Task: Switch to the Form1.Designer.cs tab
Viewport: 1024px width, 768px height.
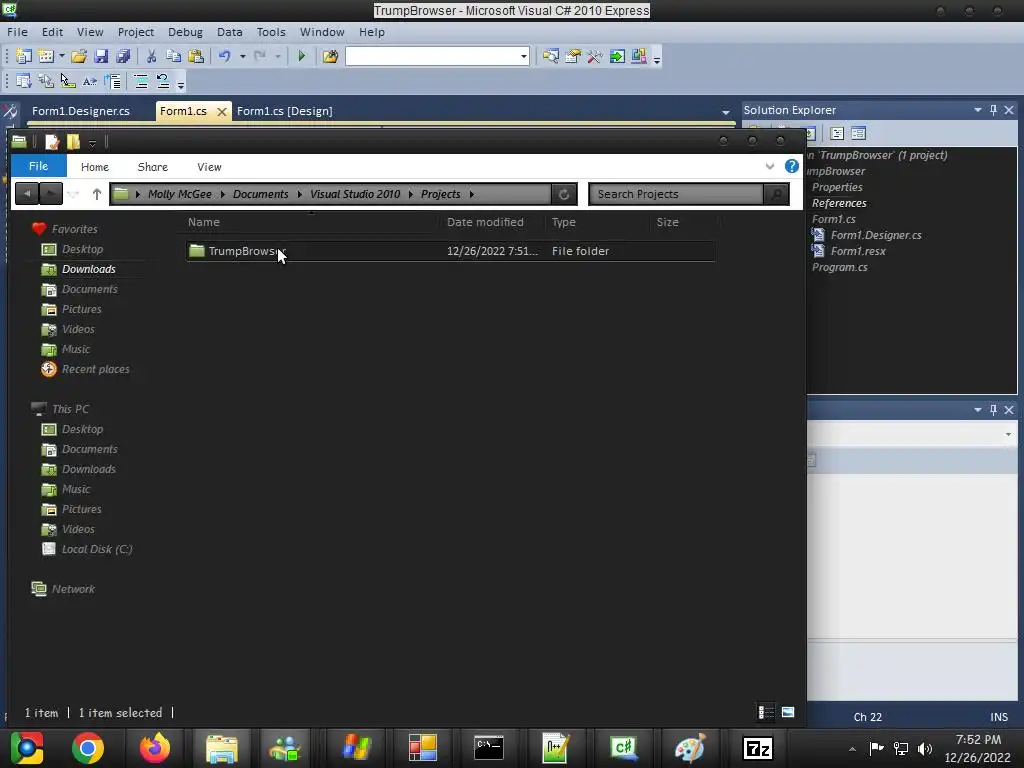Action: tap(81, 111)
